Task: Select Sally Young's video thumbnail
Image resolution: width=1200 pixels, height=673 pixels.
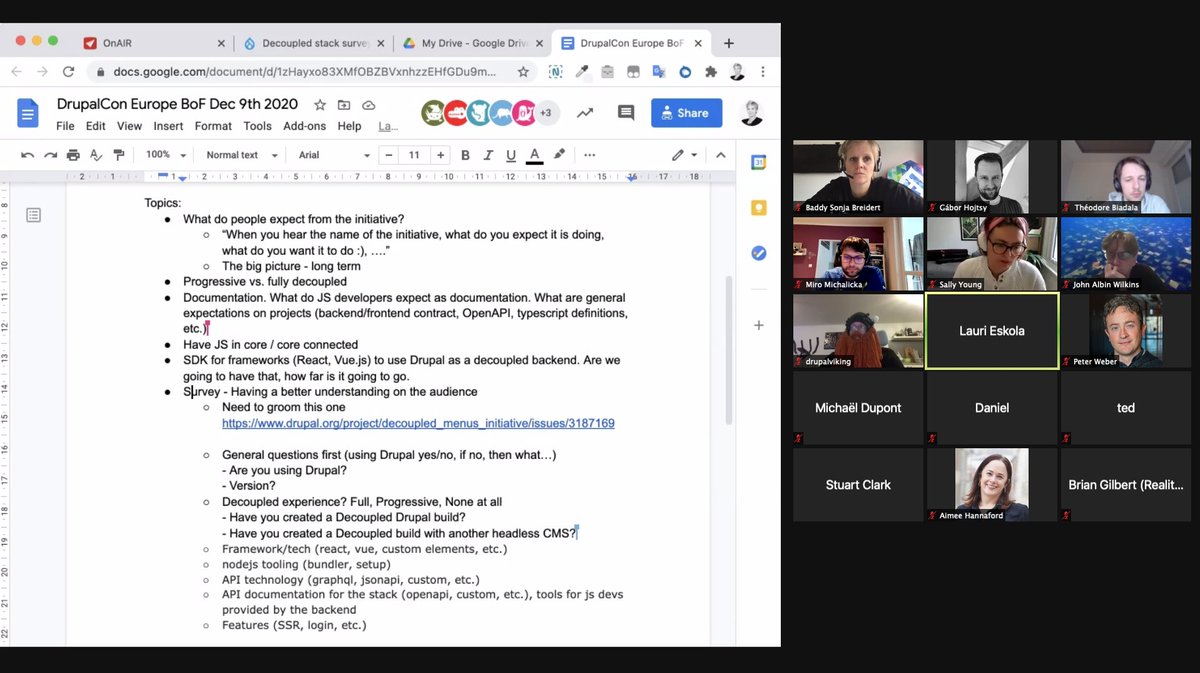Action: point(992,254)
